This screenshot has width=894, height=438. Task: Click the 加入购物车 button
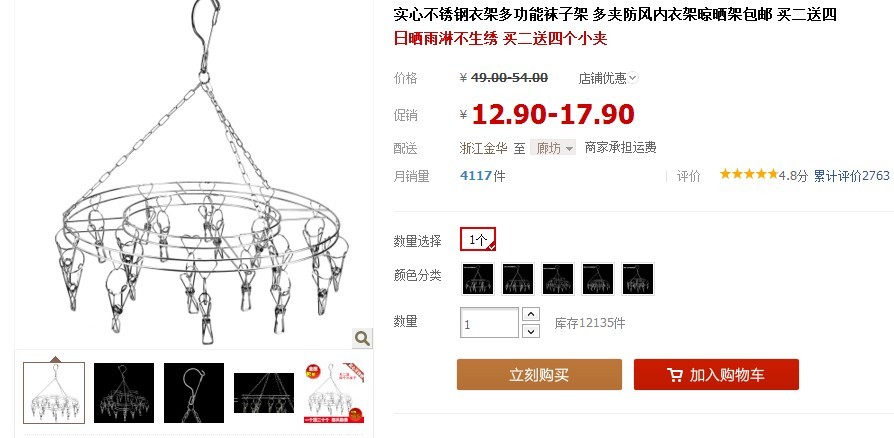point(716,375)
